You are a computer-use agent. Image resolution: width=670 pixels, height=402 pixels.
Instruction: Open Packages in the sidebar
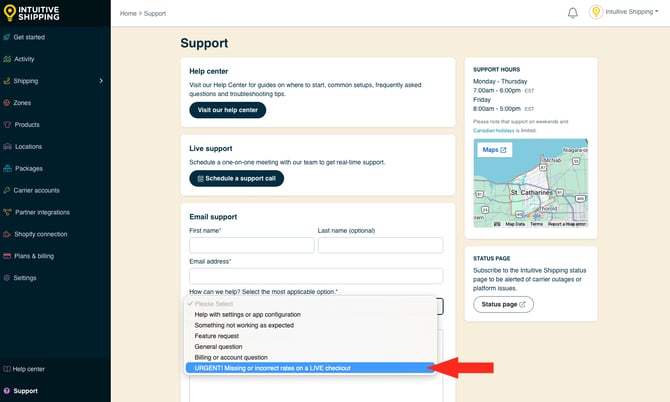coord(29,168)
